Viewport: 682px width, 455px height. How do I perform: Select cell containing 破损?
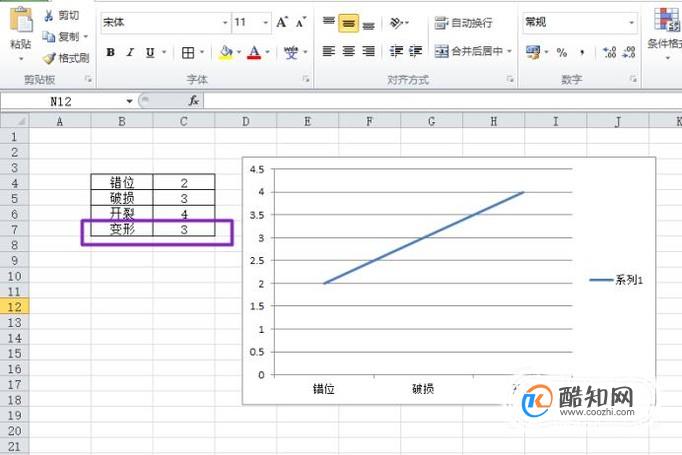tap(122, 198)
